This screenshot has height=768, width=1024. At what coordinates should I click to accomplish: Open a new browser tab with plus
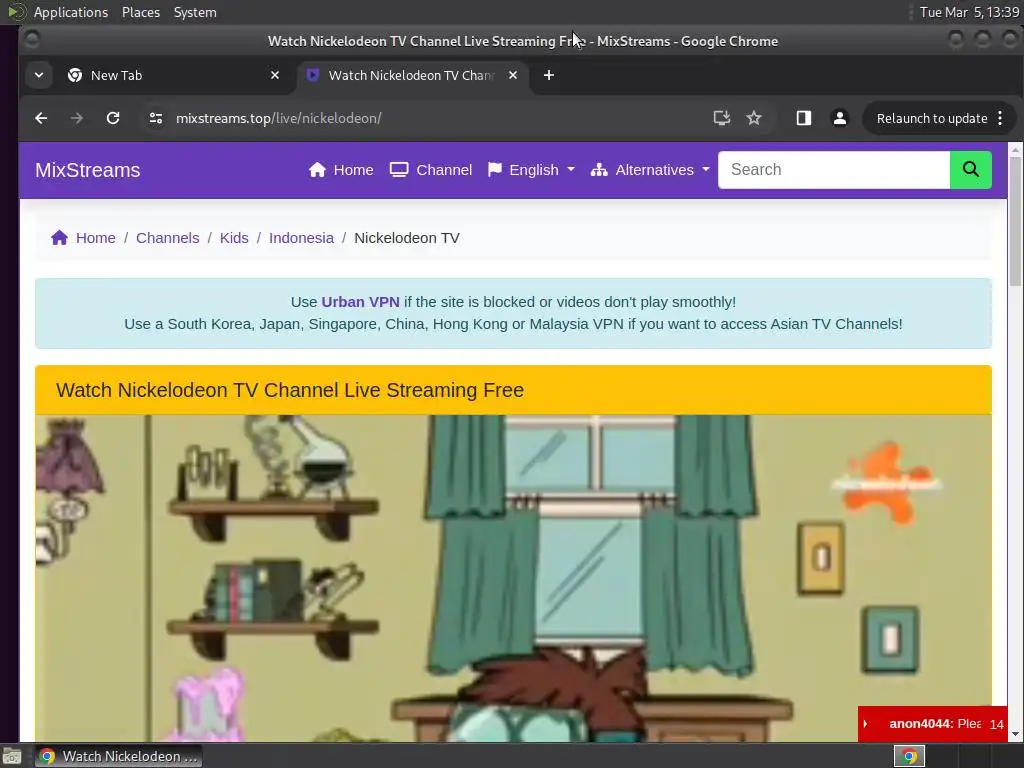pos(549,75)
